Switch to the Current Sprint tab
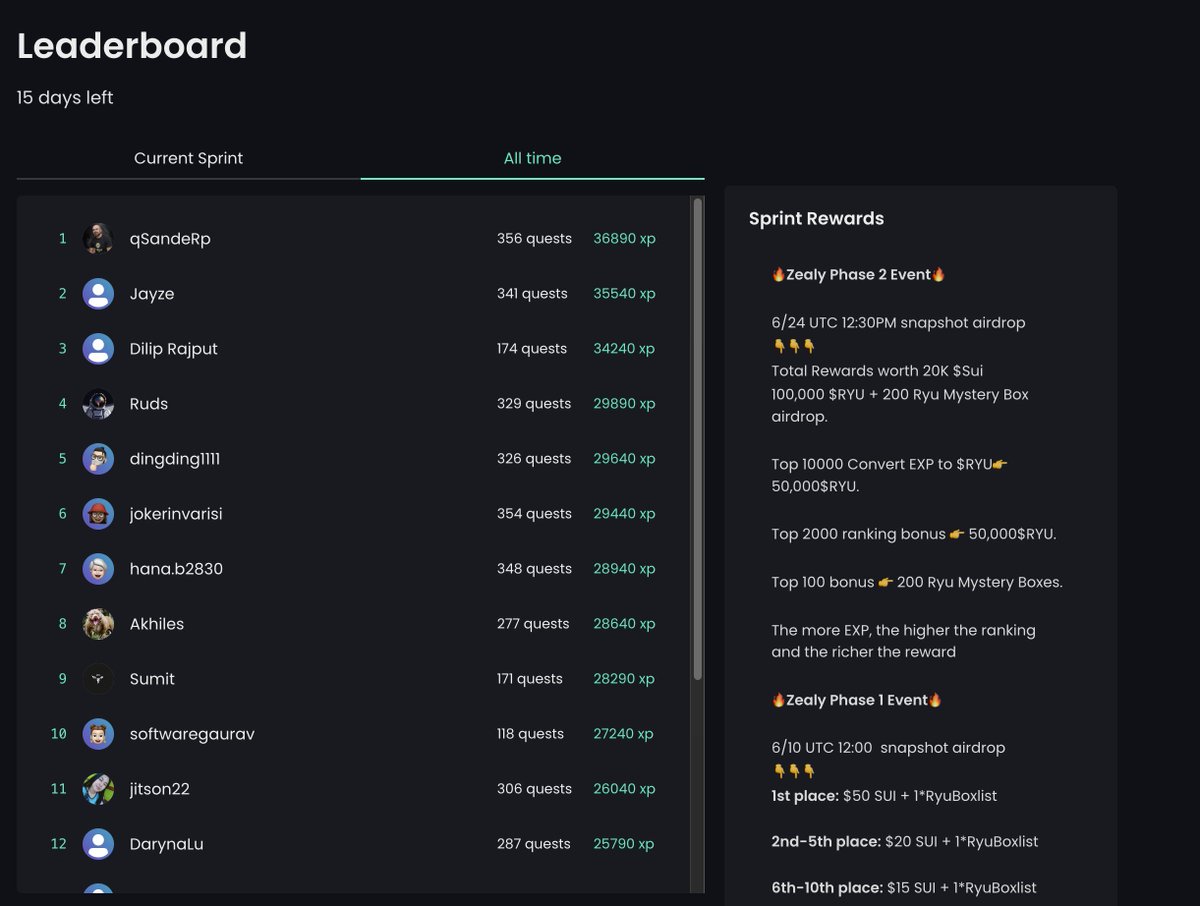The image size is (1200, 906). [x=189, y=158]
